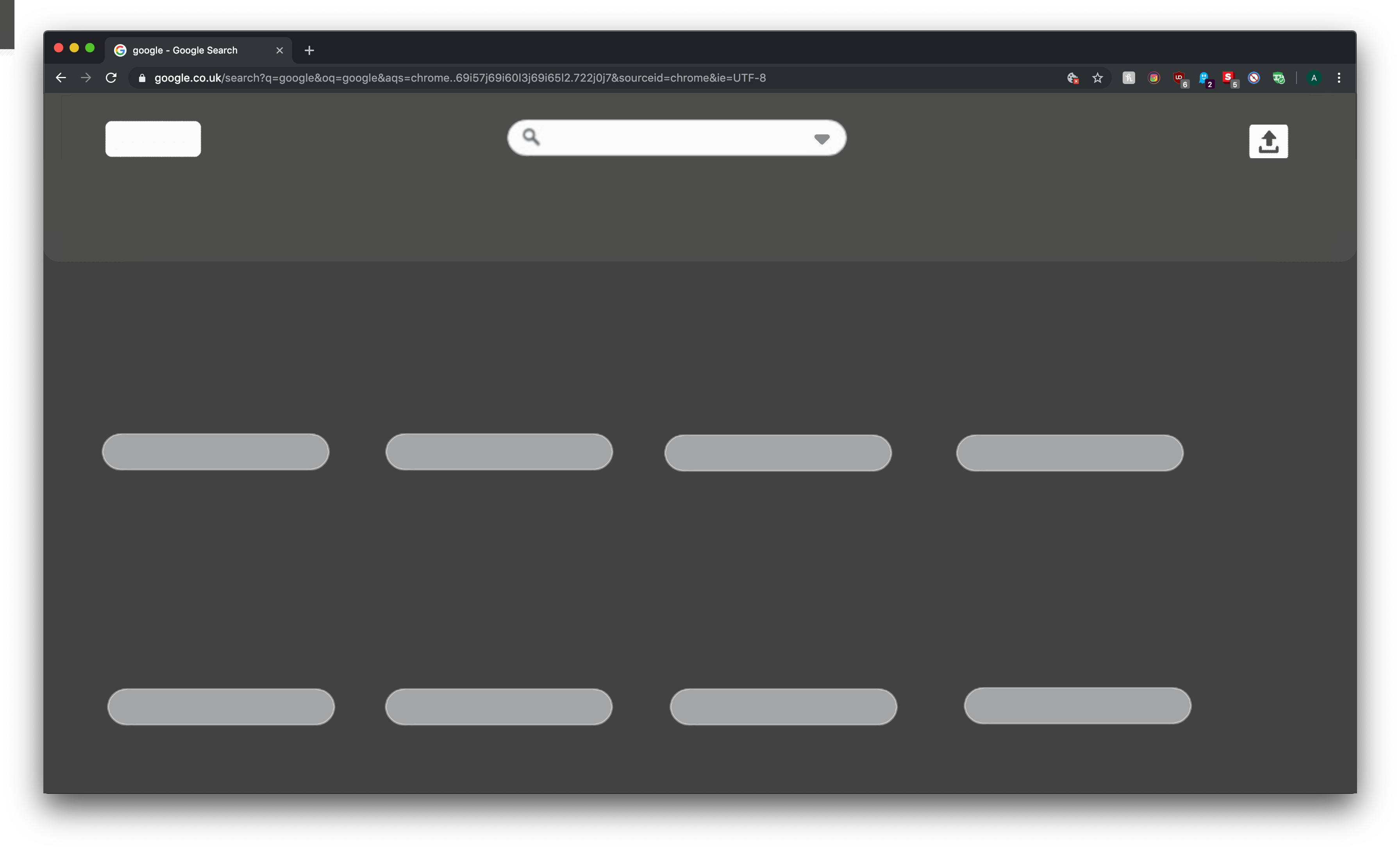Open the profile avatar A menu
The width and height of the screenshot is (1400, 850).
1314,78
